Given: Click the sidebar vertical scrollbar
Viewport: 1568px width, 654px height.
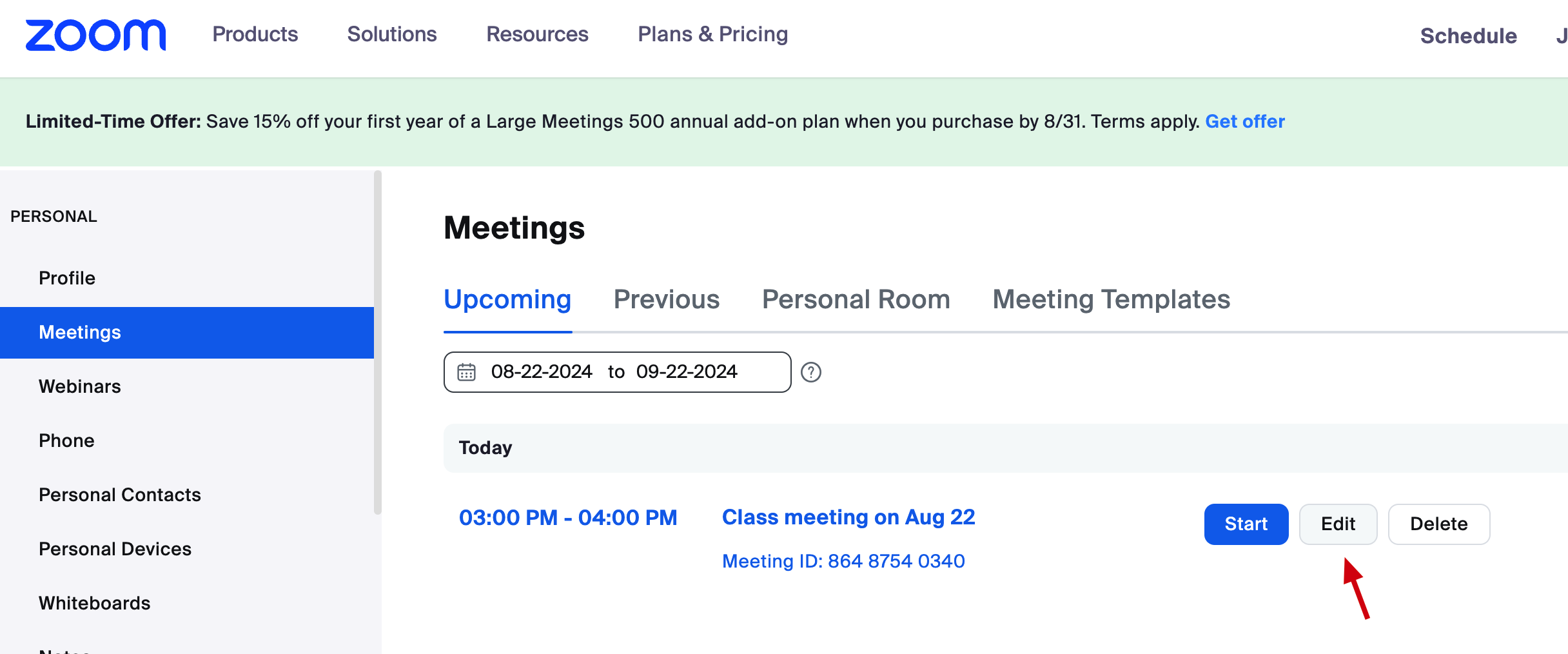Looking at the screenshot, I should pos(378,342).
